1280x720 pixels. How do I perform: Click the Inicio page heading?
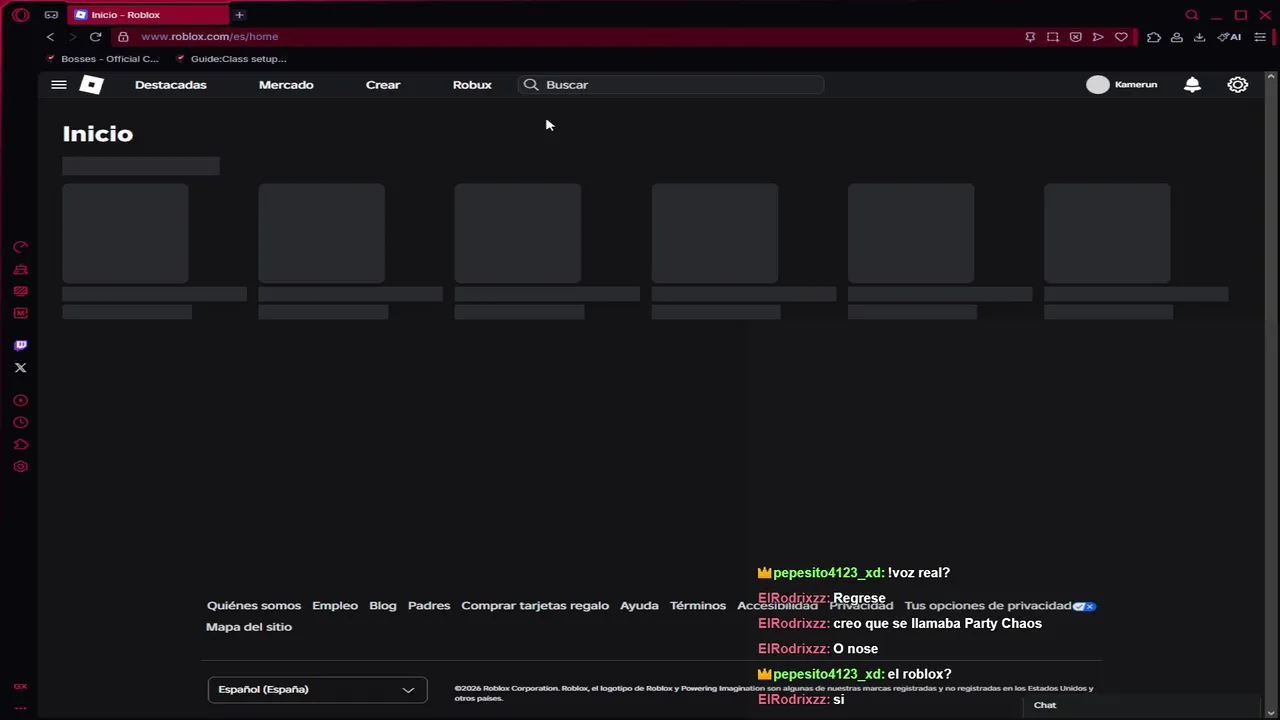pos(98,134)
